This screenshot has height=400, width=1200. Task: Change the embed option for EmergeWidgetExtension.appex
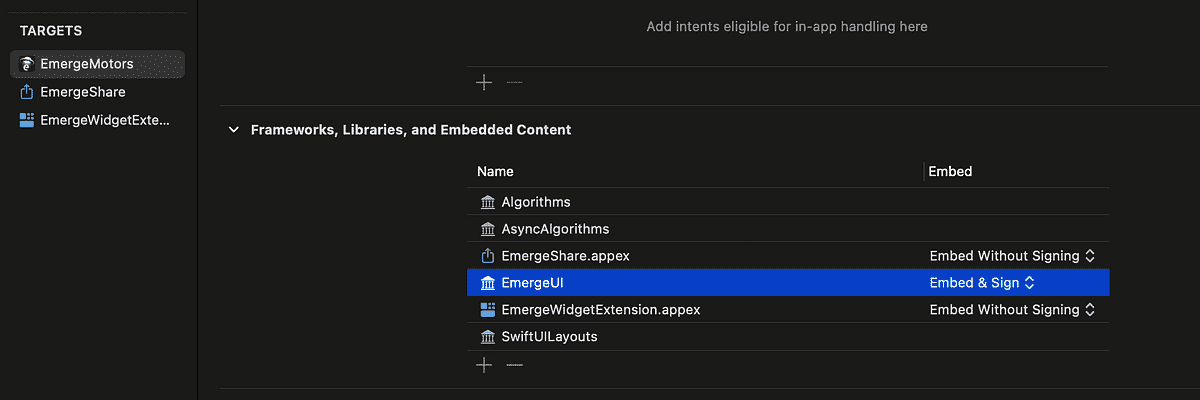pos(1012,310)
